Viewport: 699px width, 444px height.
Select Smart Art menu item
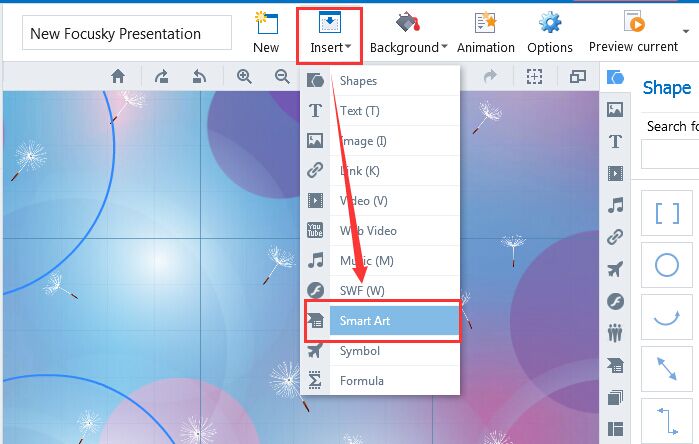382,321
